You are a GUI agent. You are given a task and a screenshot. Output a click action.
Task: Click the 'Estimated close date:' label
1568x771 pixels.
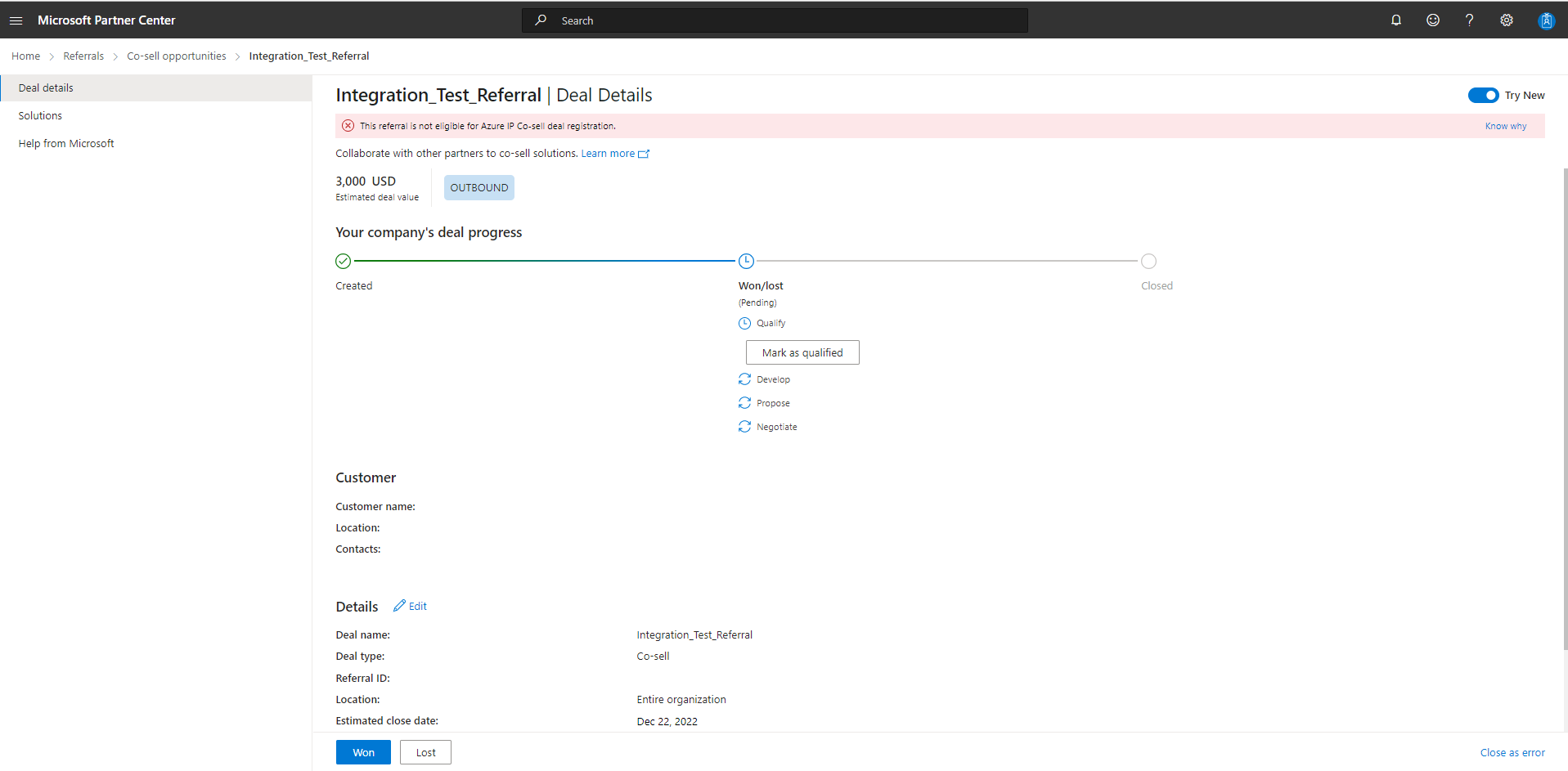tap(387, 721)
